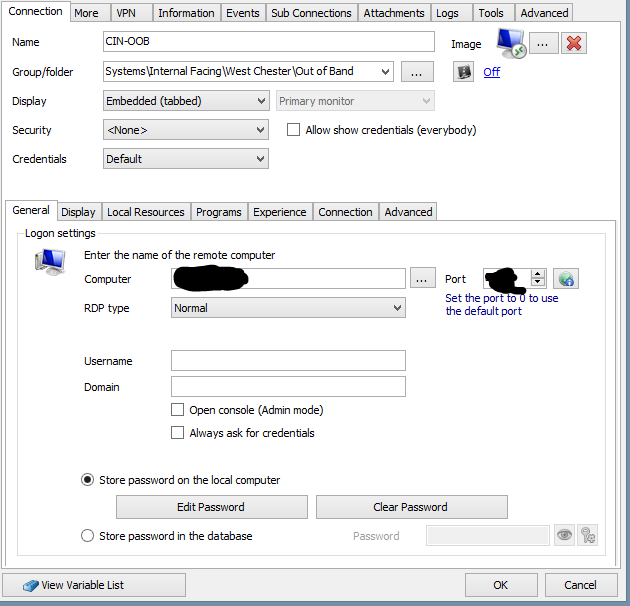
Task: Decrease port number with down arrow
Action: (538, 282)
